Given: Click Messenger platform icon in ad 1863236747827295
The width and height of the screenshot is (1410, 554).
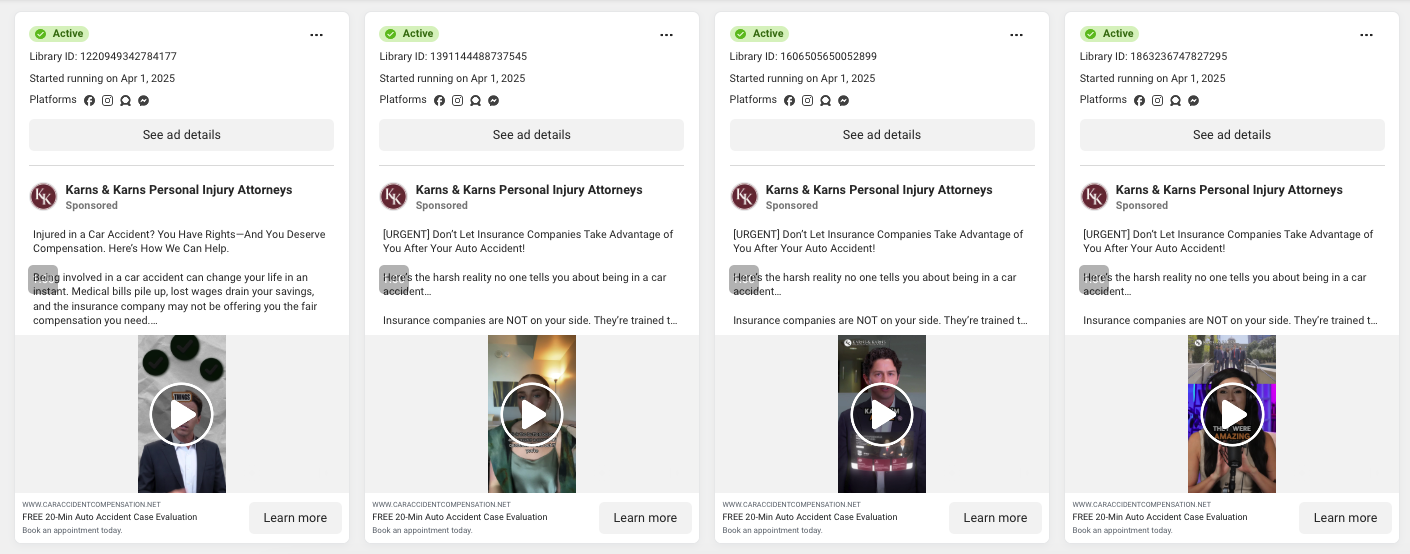Looking at the screenshot, I should coord(1194,101).
